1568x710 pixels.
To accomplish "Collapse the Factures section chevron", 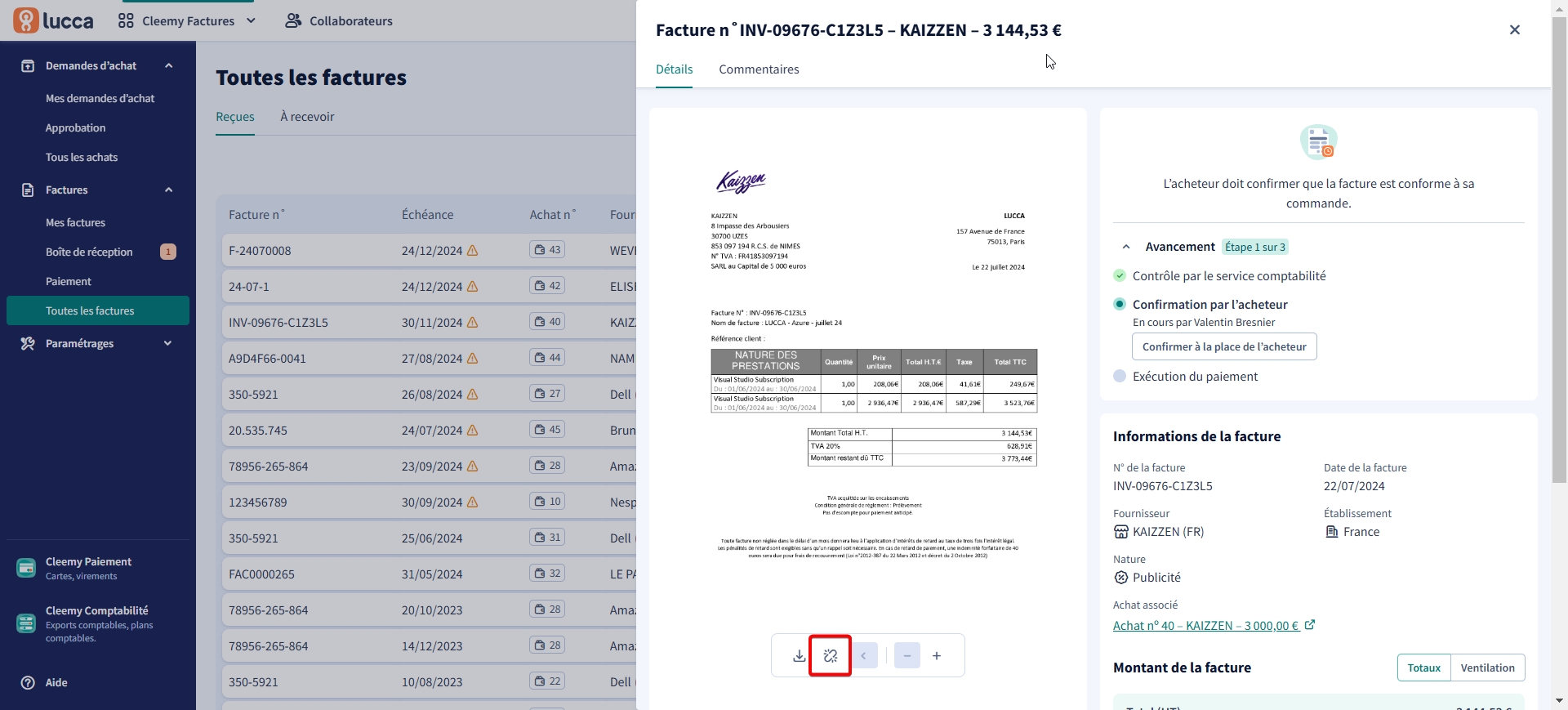I will (x=169, y=190).
